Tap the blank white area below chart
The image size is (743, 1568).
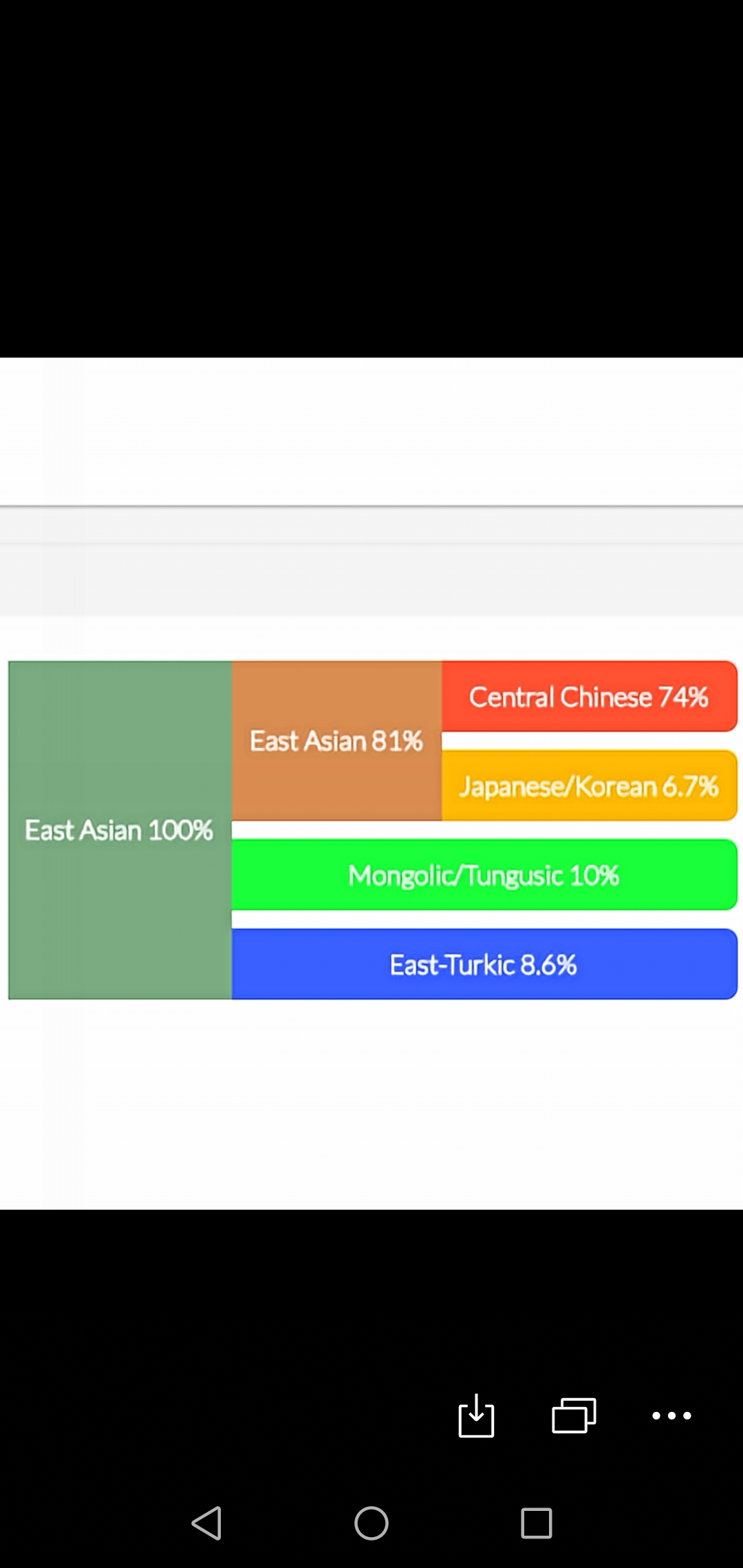point(371,1104)
